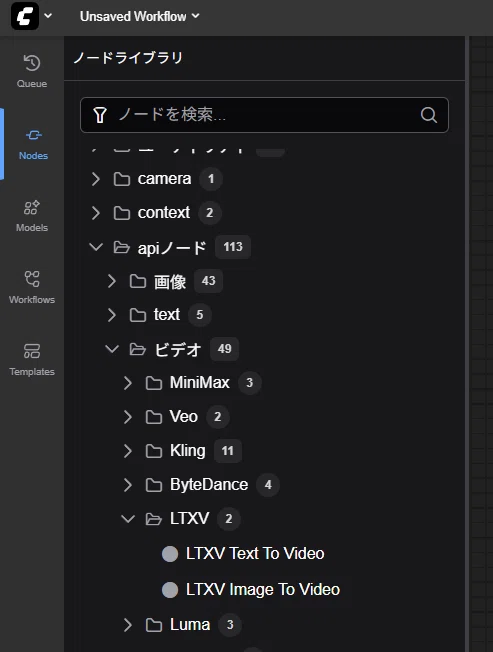Click the ビデオ open folder icon

tap(138, 349)
